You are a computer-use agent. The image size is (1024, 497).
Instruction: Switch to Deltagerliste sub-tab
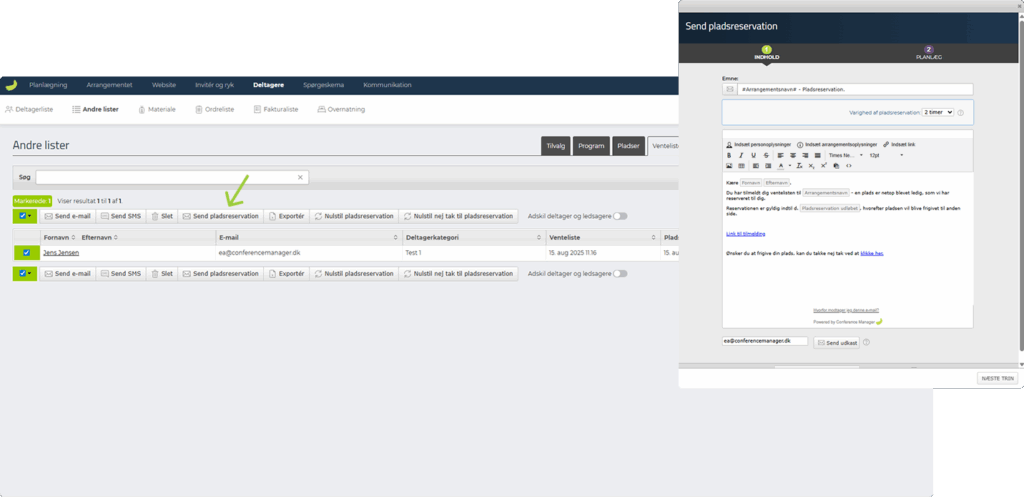coord(29,110)
